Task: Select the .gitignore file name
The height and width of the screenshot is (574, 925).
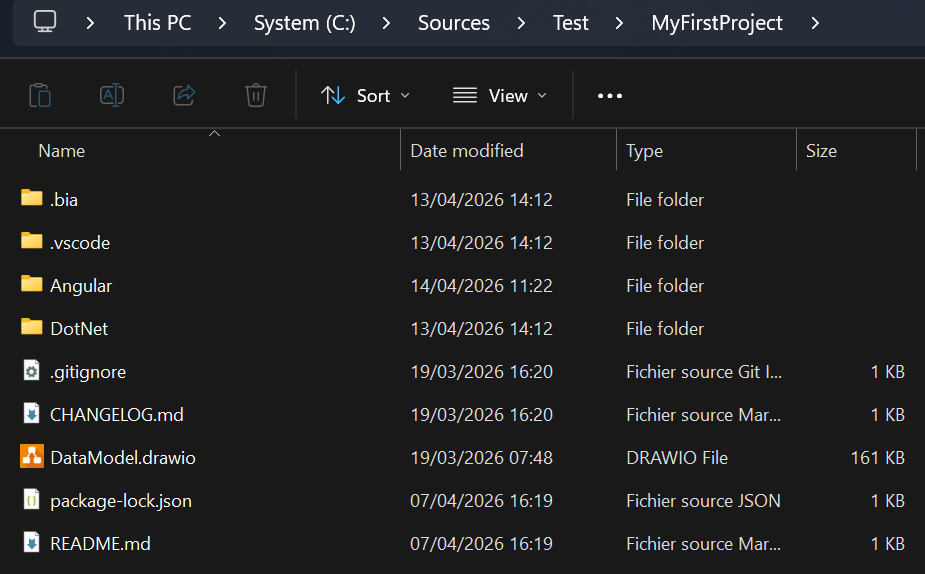Action: click(x=88, y=372)
